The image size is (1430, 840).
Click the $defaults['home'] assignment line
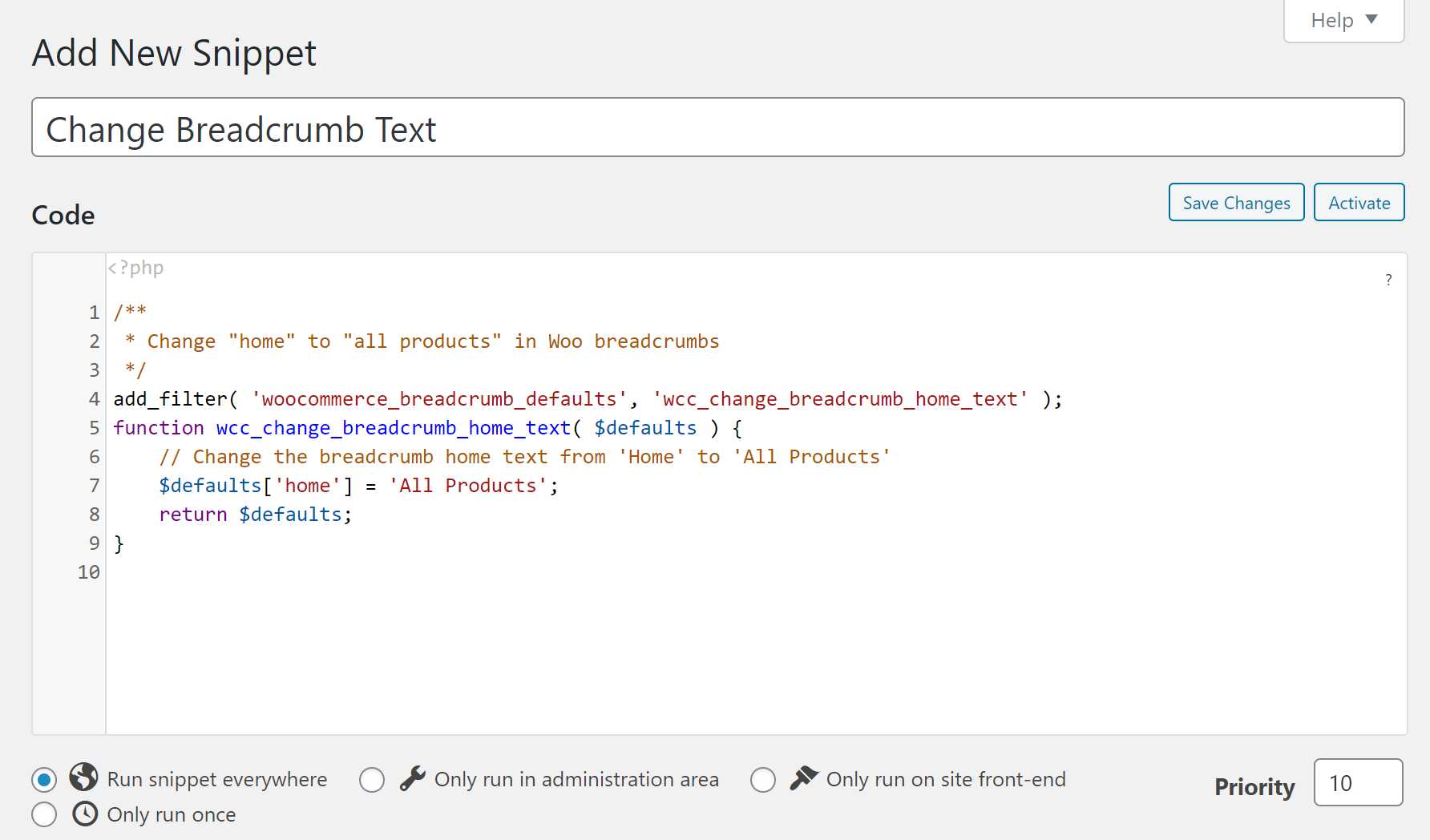pos(358,486)
